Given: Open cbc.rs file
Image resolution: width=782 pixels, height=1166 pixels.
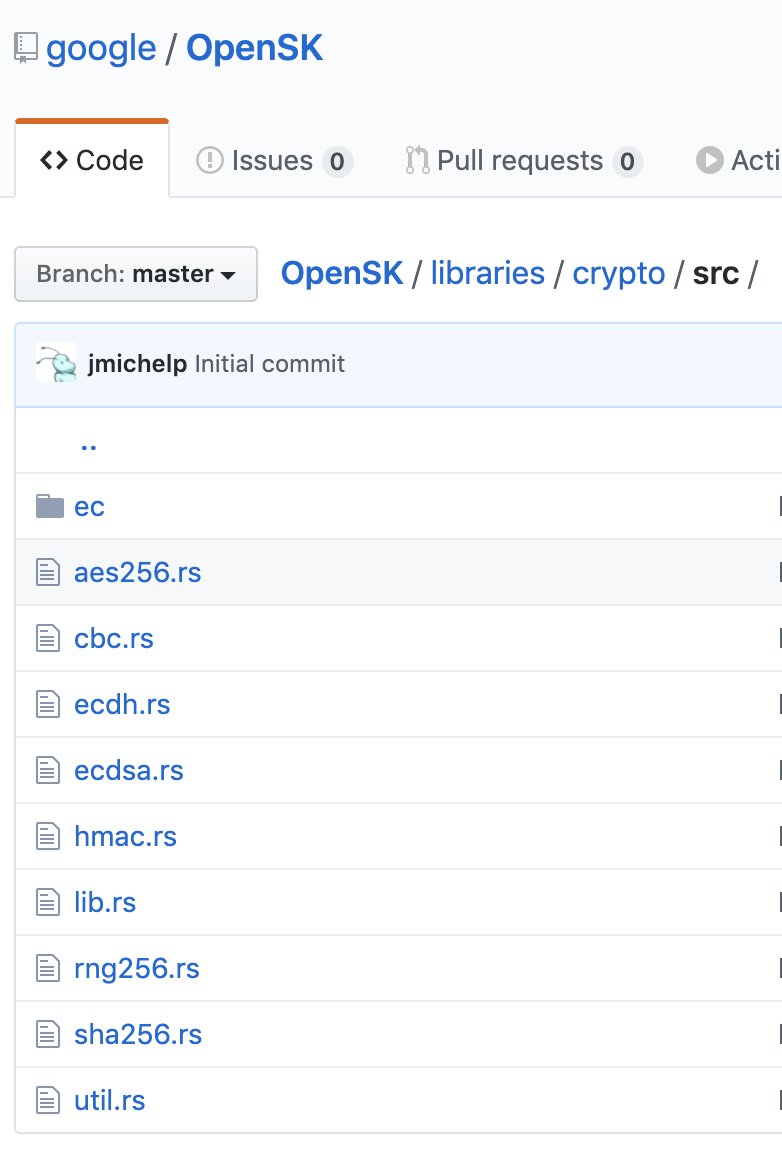Looking at the screenshot, I should pyautogui.click(x=114, y=639).
